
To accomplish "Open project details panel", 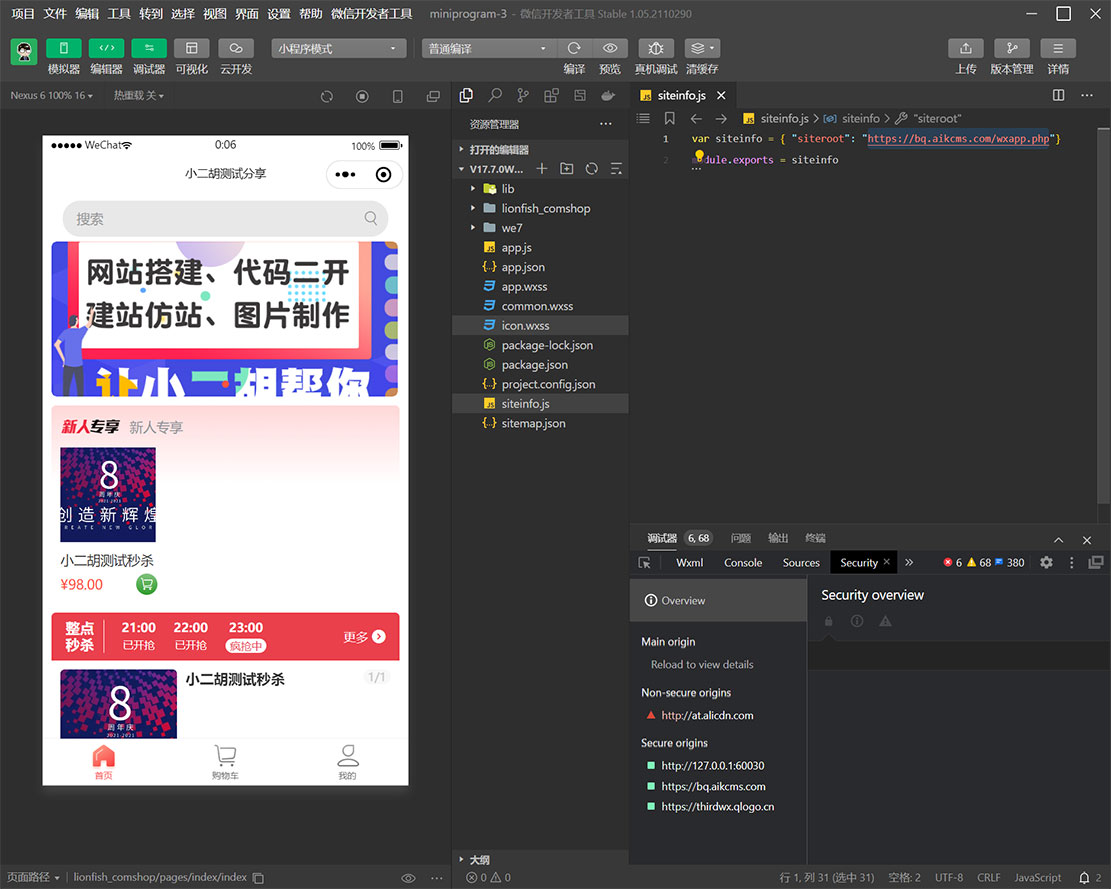I will click(1058, 48).
